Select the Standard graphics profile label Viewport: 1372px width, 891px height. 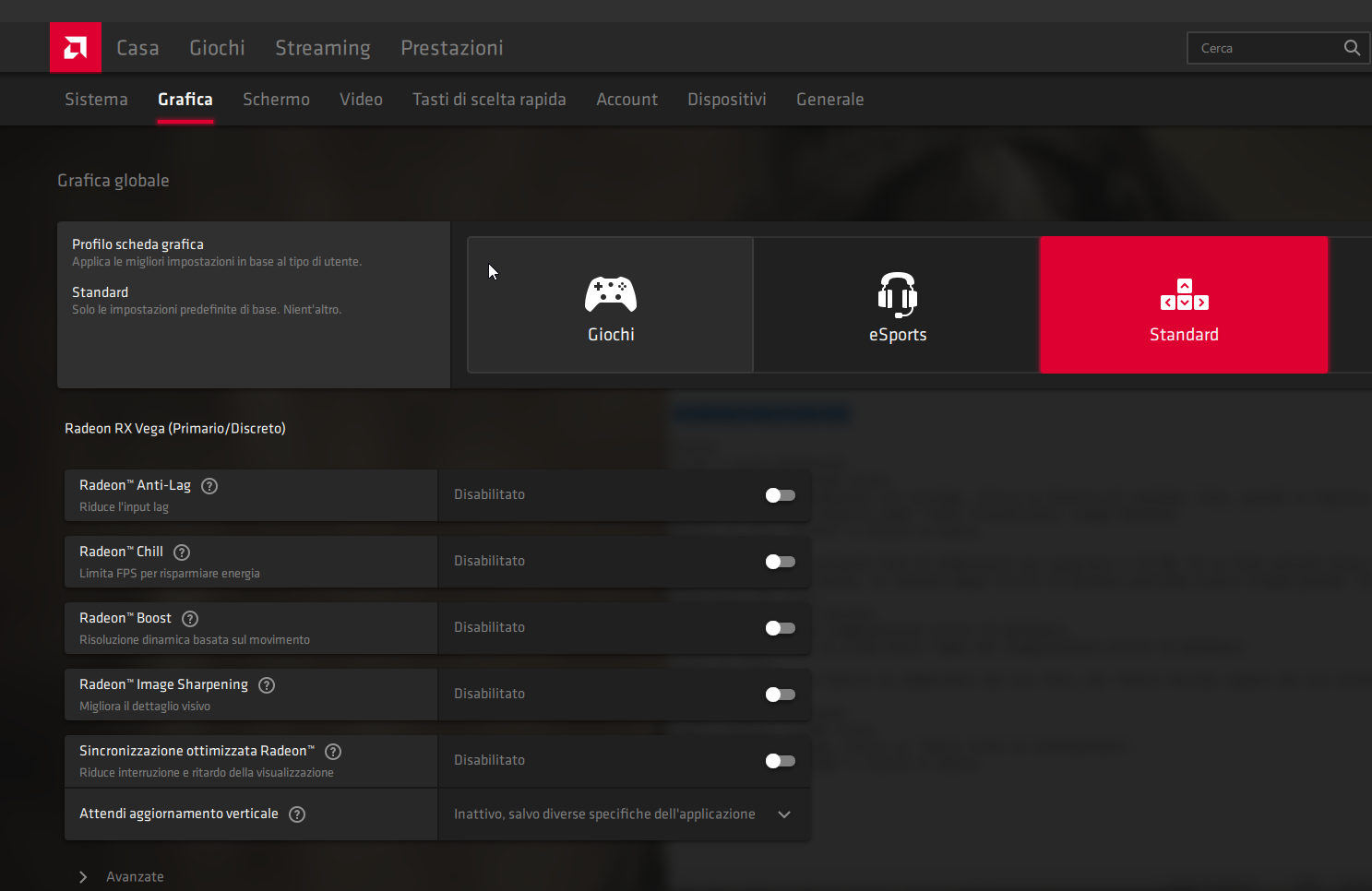coord(1185,335)
